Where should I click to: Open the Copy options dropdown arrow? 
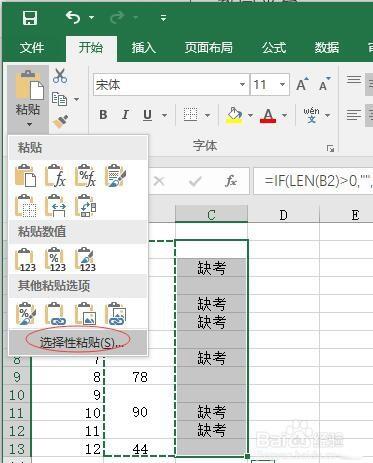pos(76,99)
